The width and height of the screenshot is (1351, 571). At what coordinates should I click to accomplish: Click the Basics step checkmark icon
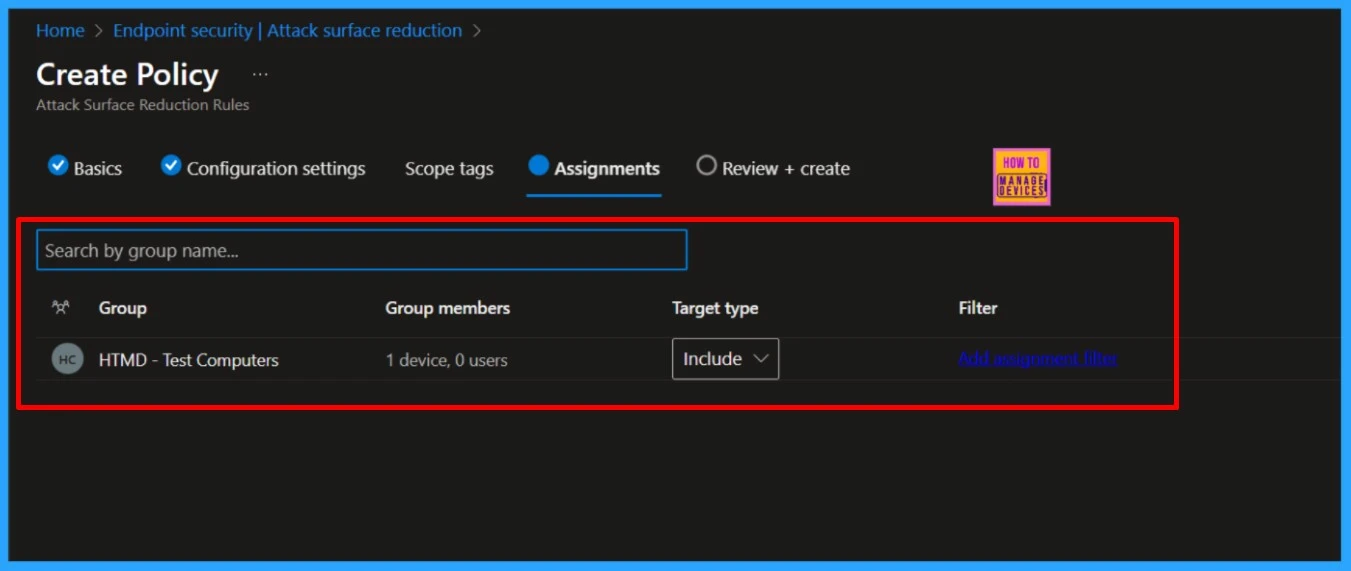tap(58, 166)
